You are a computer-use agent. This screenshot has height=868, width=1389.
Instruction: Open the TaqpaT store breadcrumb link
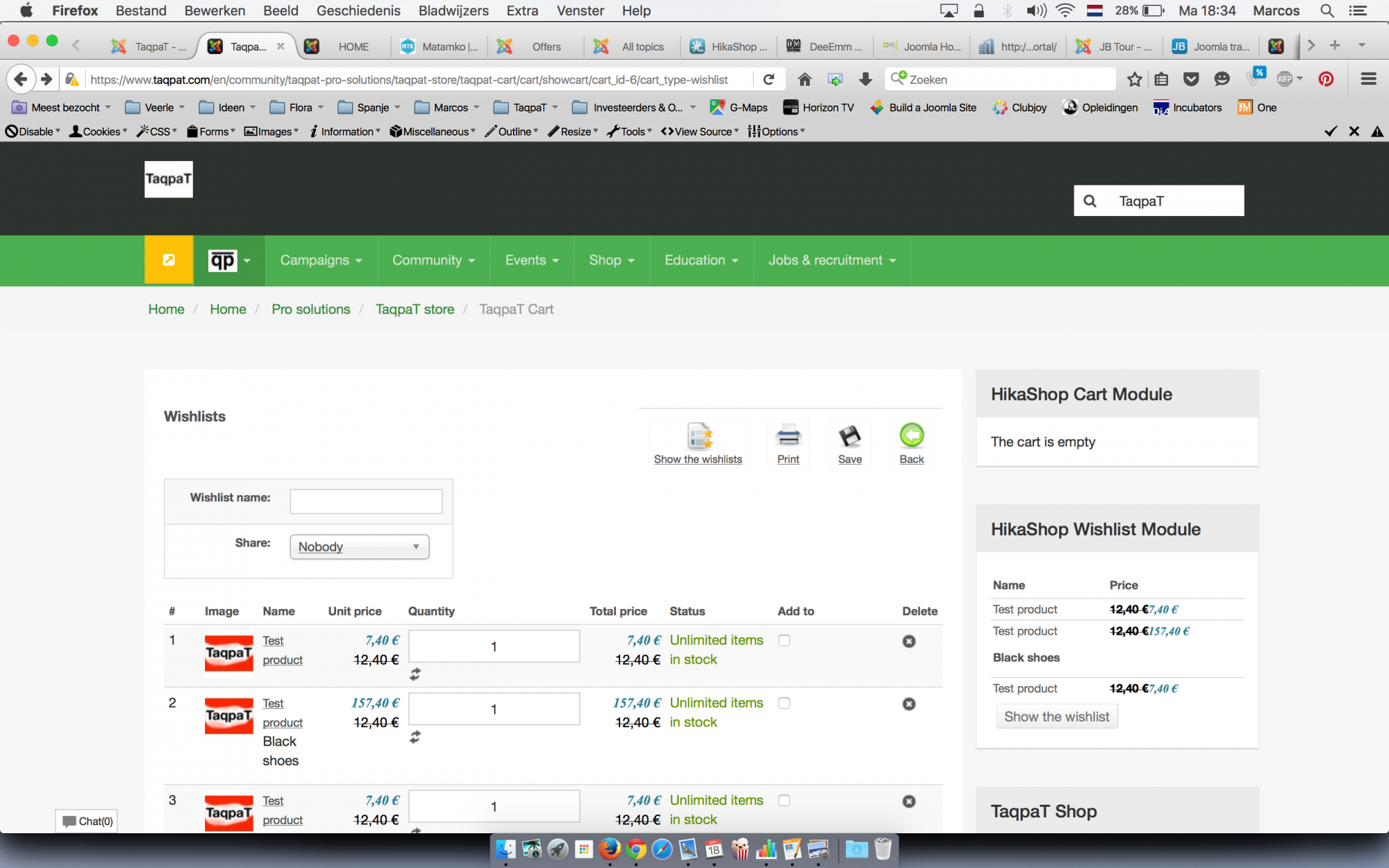tap(415, 309)
